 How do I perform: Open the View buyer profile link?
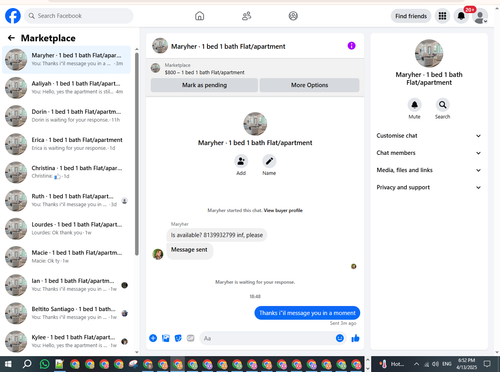point(283,210)
